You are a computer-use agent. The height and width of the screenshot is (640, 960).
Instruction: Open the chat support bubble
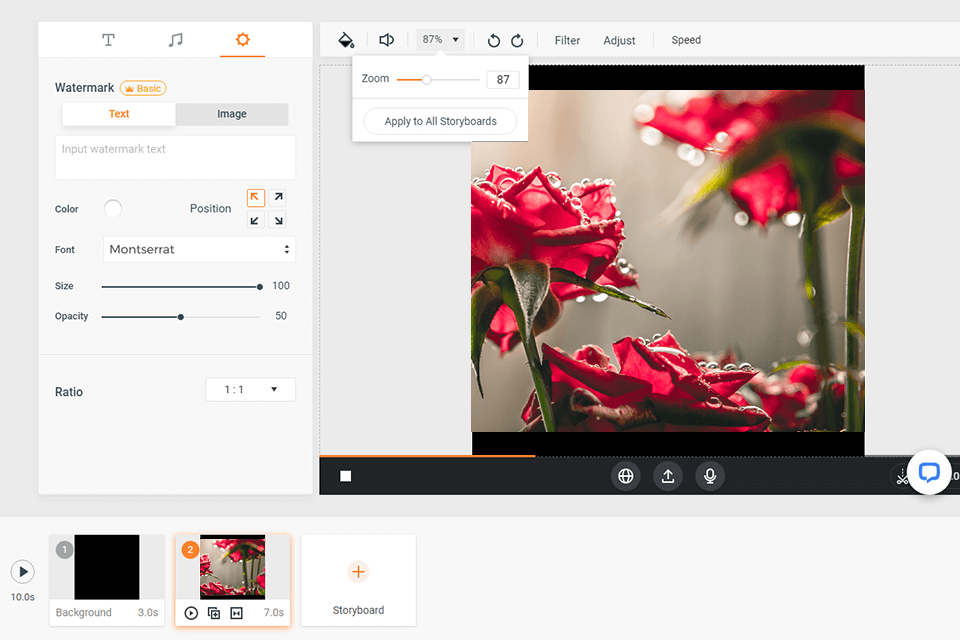point(929,473)
